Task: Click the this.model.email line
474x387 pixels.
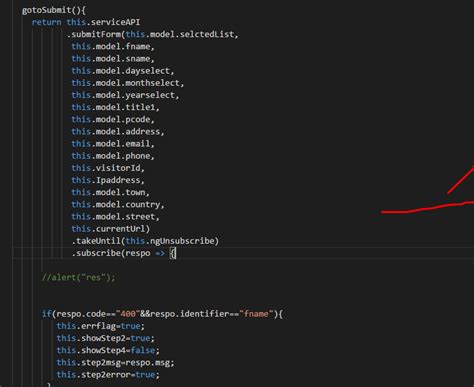Action: [x=113, y=144]
